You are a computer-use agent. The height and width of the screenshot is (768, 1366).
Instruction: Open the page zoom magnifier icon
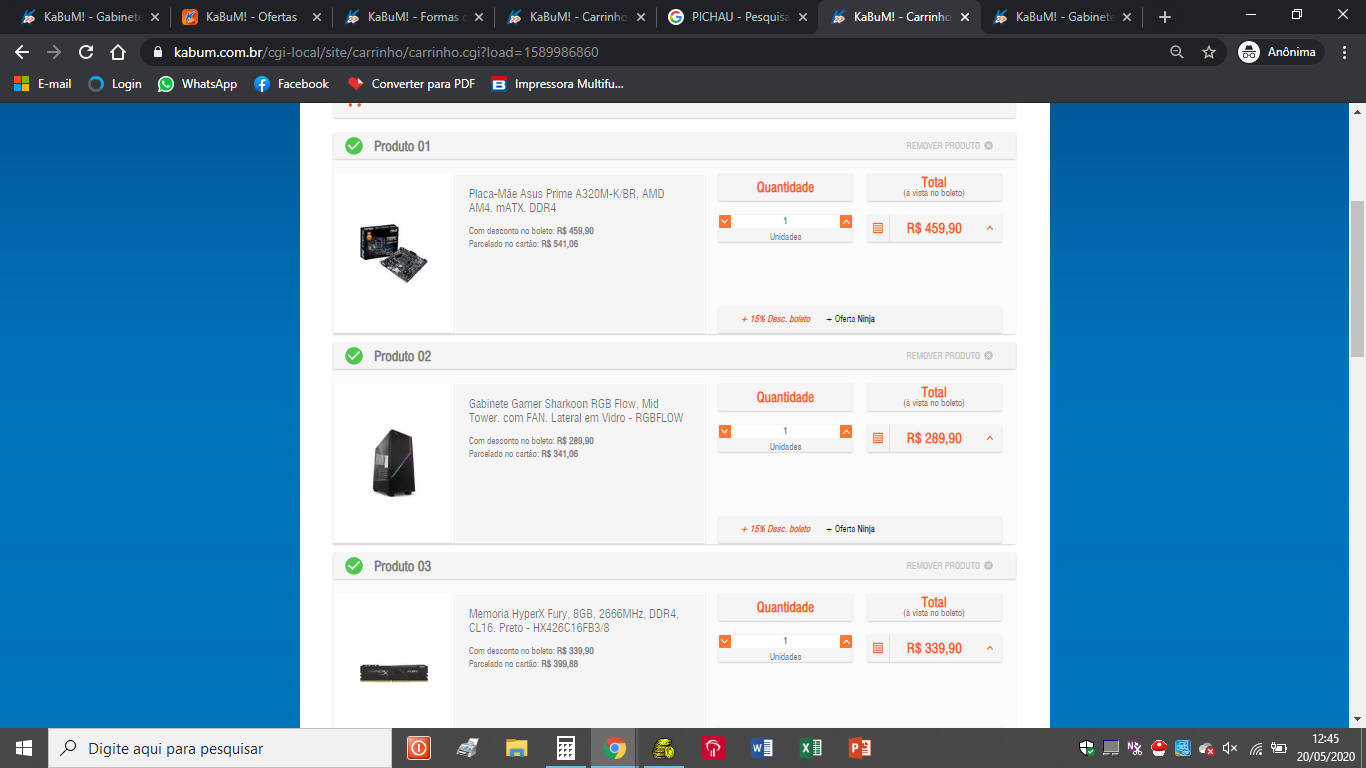(1177, 52)
